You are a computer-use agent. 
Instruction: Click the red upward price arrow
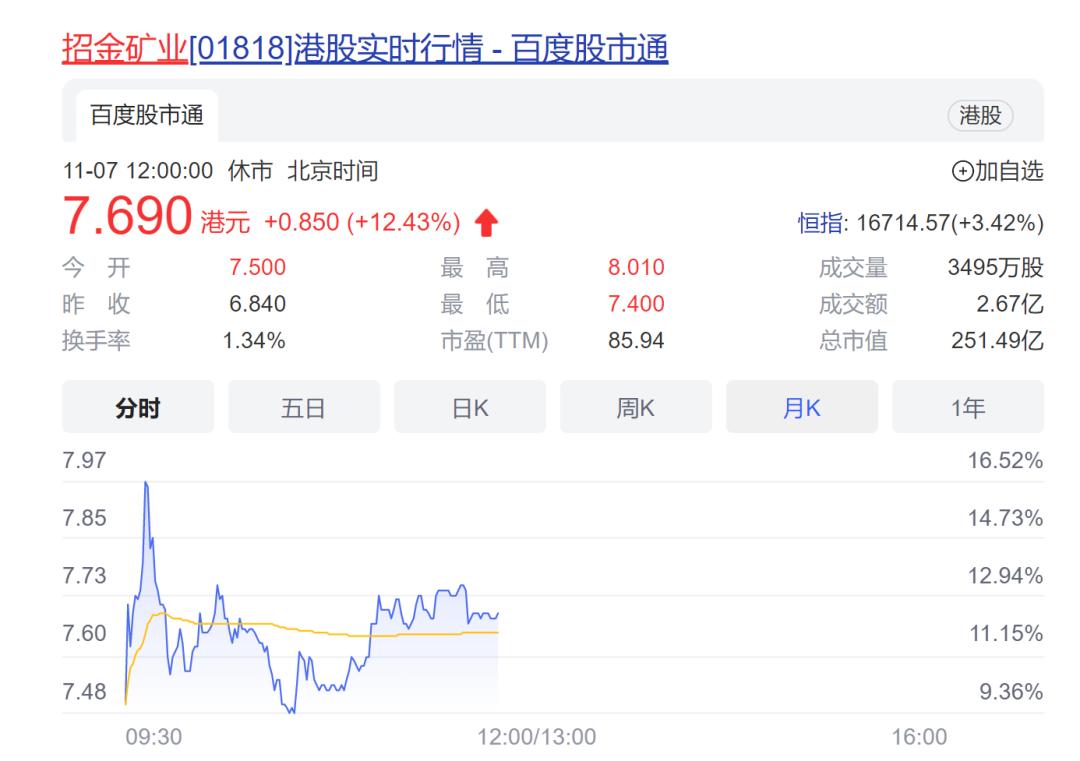[x=487, y=219]
